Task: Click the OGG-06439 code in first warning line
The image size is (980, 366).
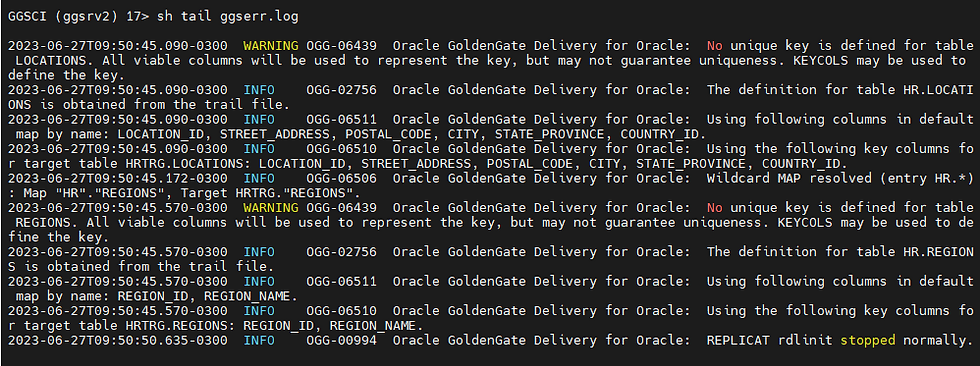Action: click(341, 46)
